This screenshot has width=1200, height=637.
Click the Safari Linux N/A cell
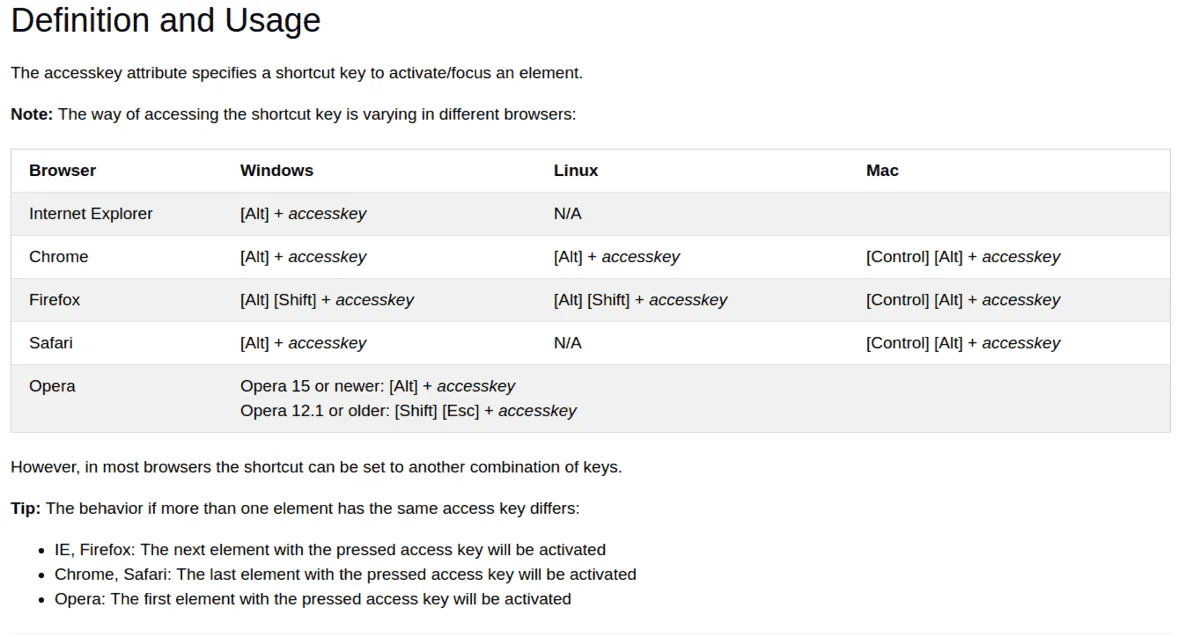pyautogui.click(x=568, y=342)
